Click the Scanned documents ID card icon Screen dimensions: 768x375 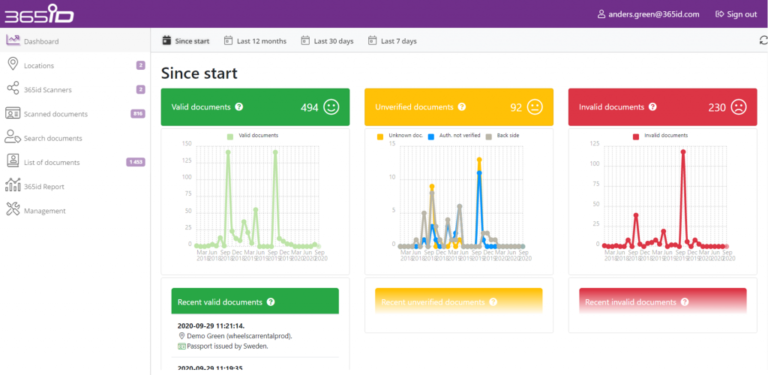(12, 113)
